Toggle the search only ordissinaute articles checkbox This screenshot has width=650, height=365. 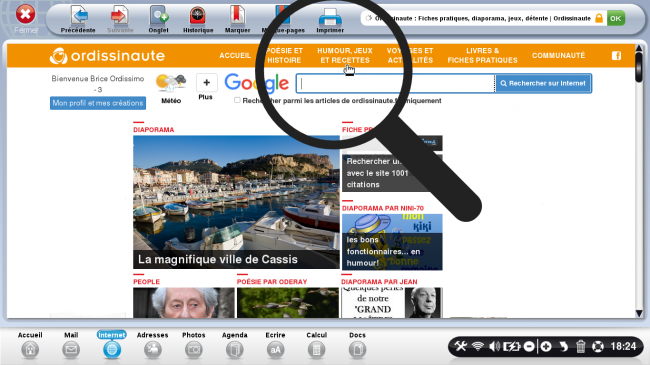click(237, 100)
